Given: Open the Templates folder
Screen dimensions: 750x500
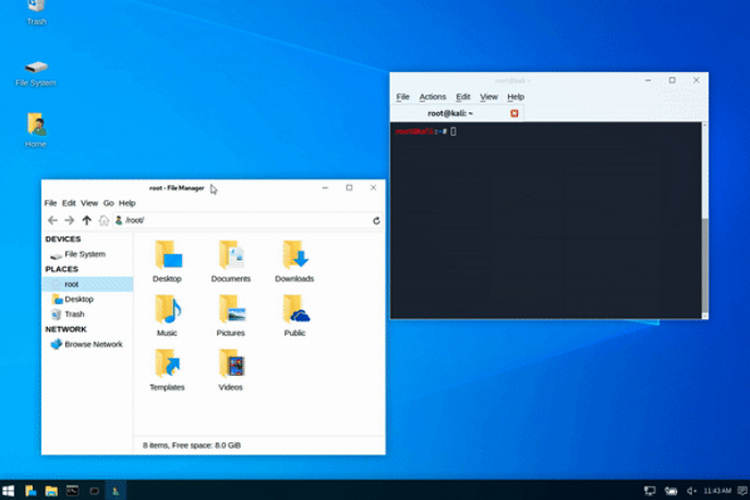Looking at the screenshot, I should tap(167, 369).
